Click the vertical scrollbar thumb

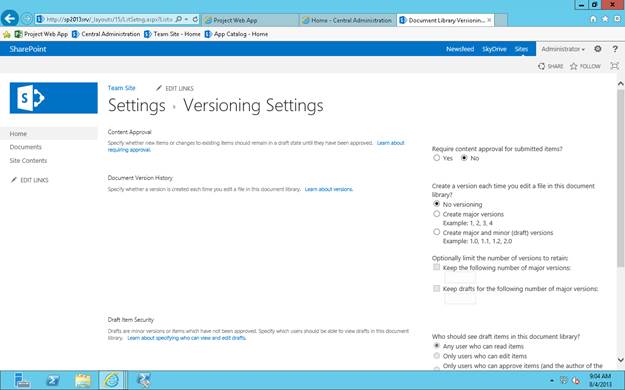(x=620, y=177)
